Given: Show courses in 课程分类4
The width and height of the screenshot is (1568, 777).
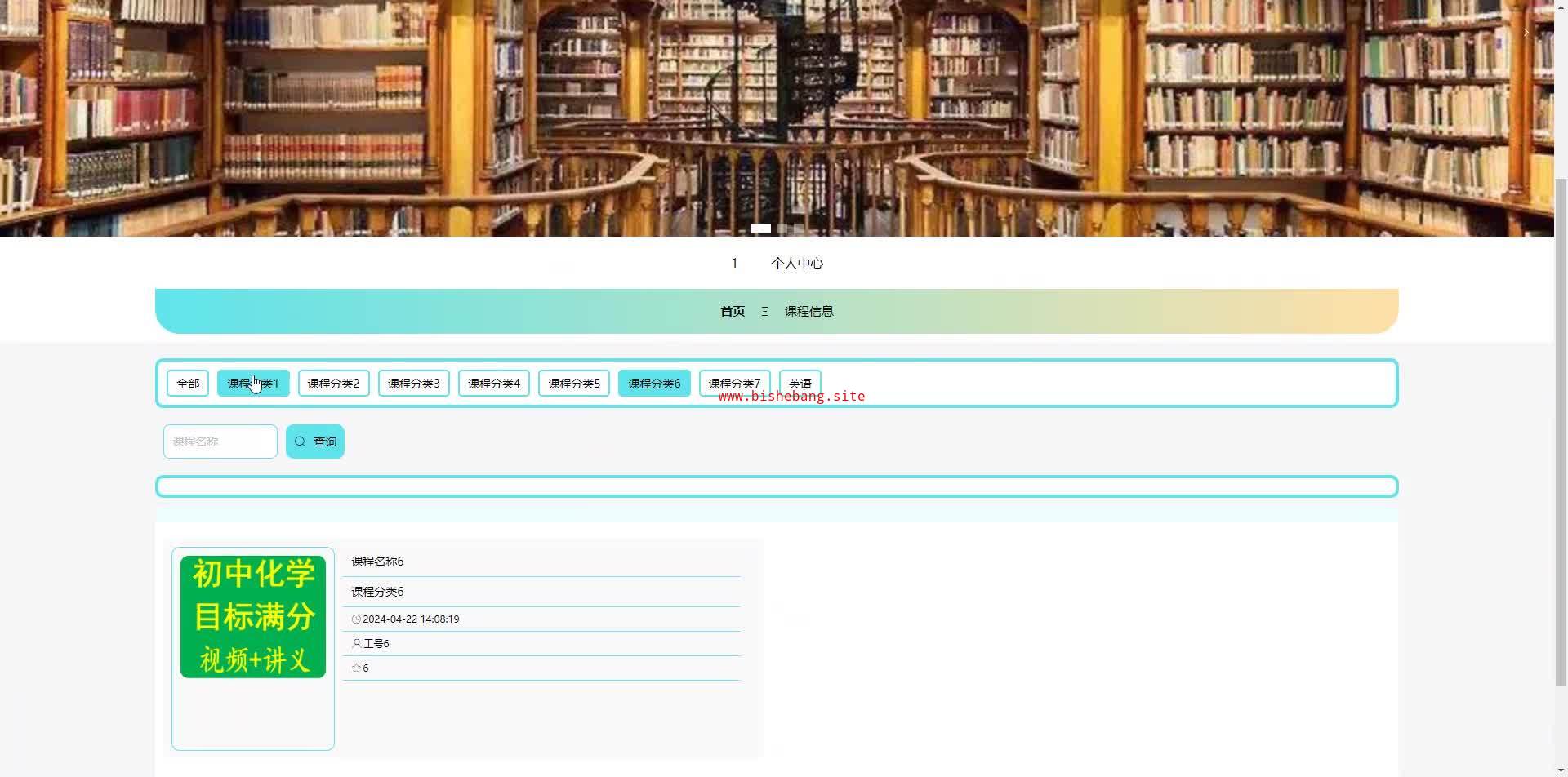Looking at the screenshot, I should (494, 384).
